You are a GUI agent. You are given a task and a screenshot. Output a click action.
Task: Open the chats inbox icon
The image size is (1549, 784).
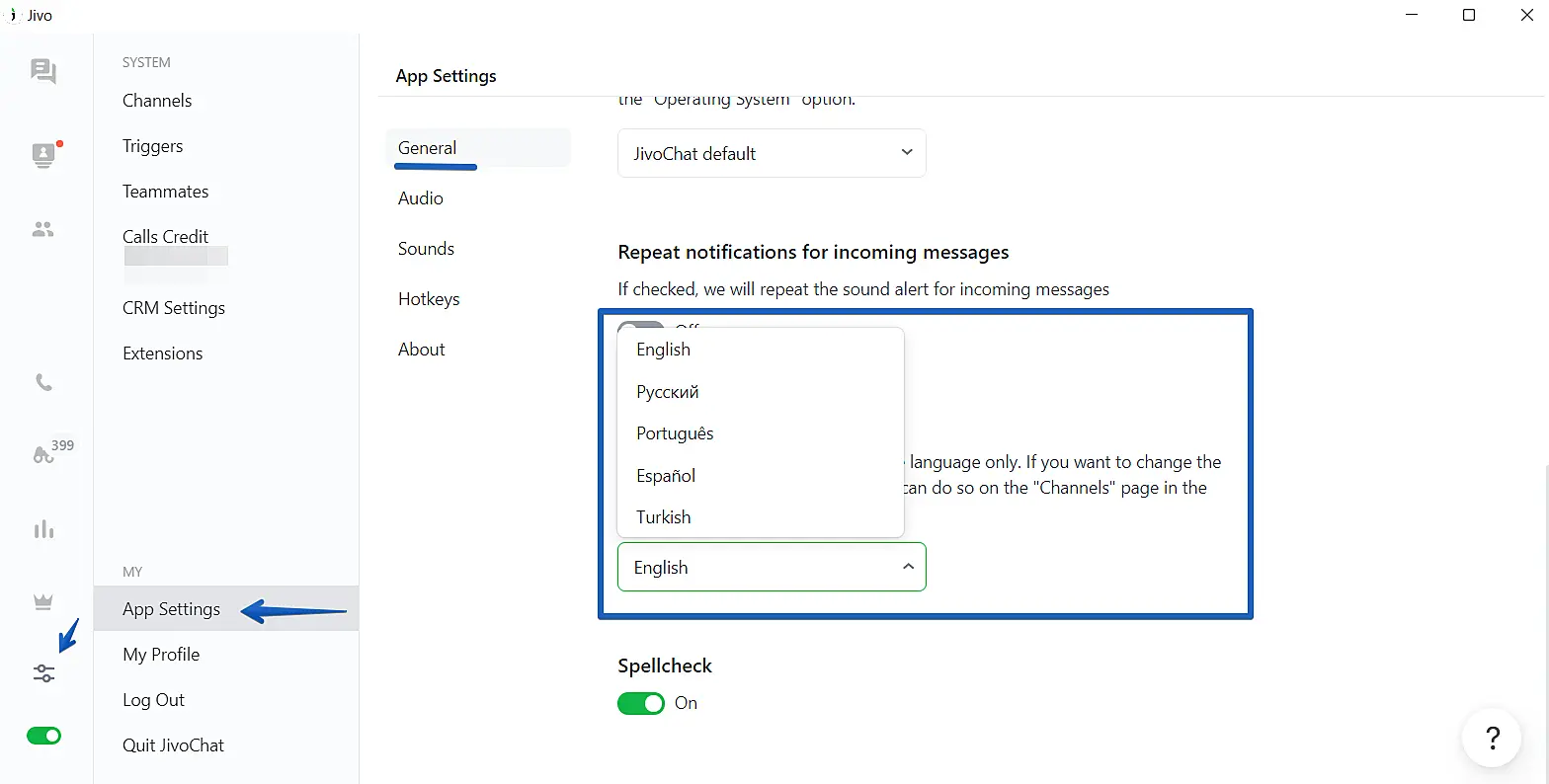pos(43,71)
